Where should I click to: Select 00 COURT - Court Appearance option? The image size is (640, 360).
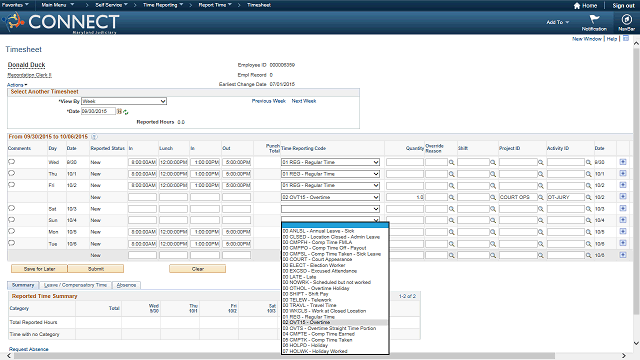pos(335,260)
